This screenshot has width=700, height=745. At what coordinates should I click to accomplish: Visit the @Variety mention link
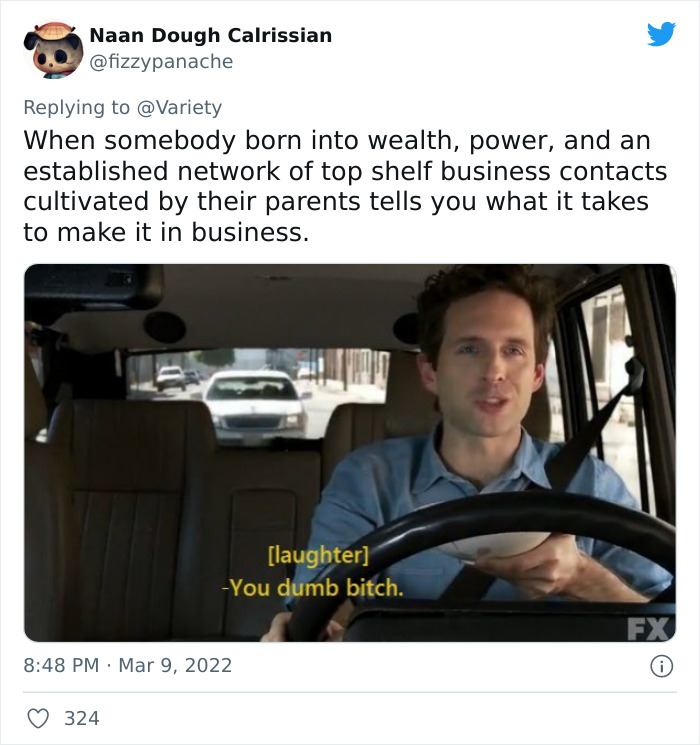click(x=179, y=107)
